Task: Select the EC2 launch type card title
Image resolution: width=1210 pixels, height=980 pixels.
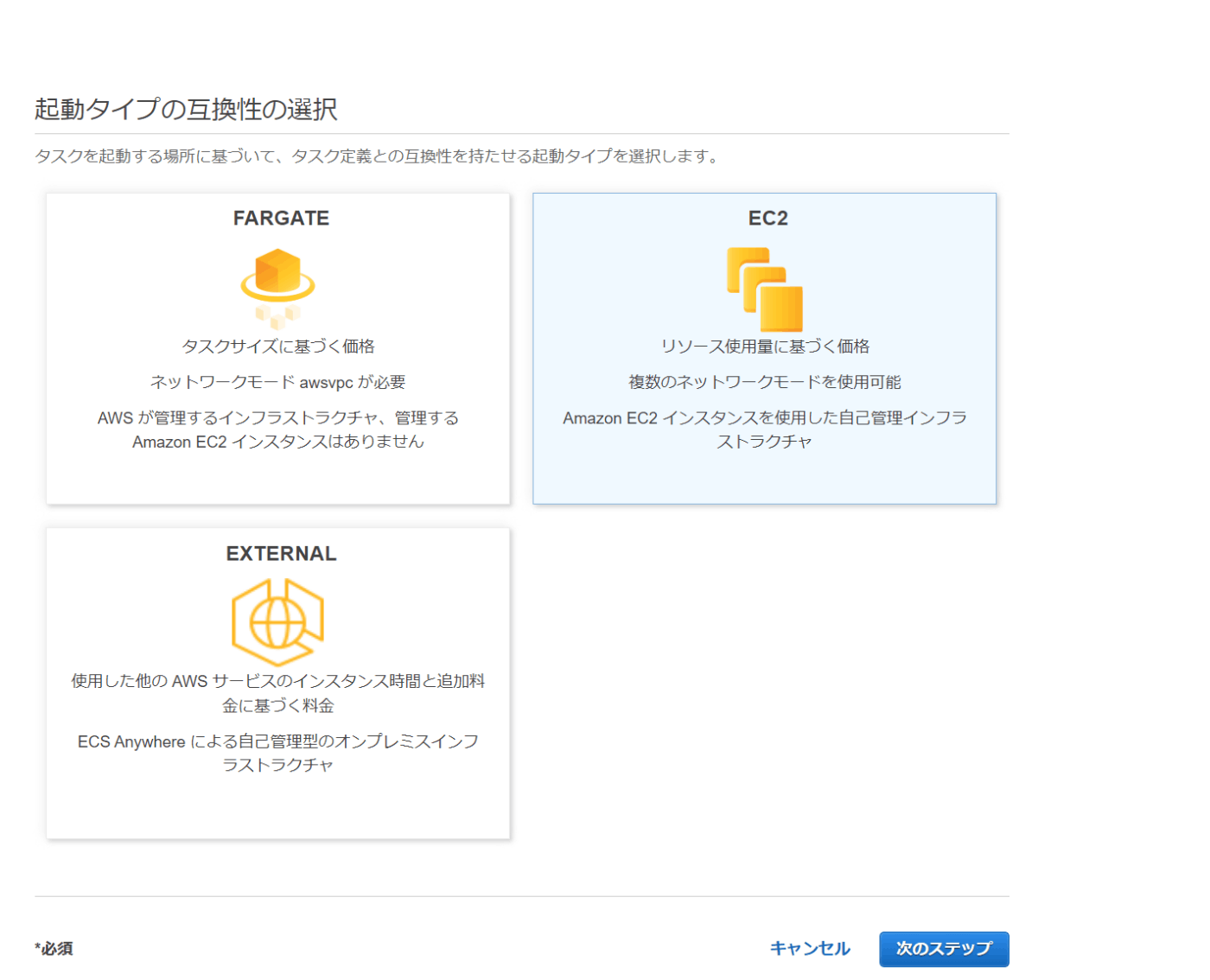Action: (x=768, y=218)
